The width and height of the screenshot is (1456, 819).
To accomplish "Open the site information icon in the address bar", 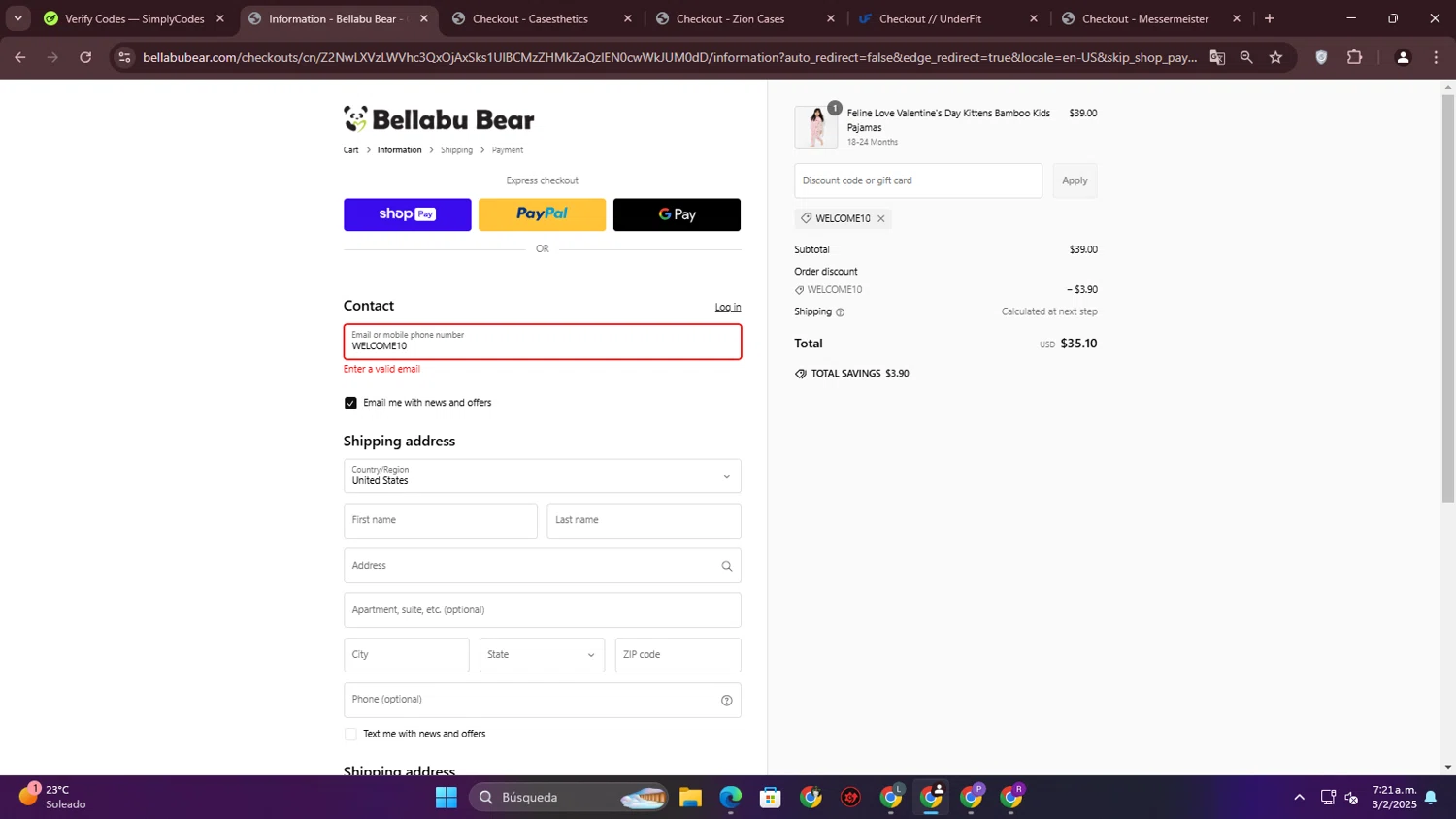I will [x=124, y=57].
